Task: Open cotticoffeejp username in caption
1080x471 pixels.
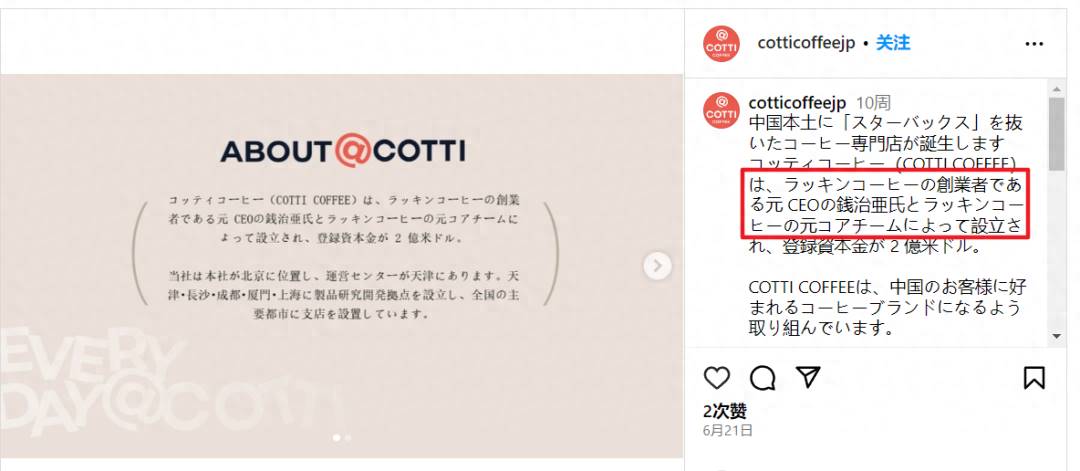Action: (x=797, y=103)
